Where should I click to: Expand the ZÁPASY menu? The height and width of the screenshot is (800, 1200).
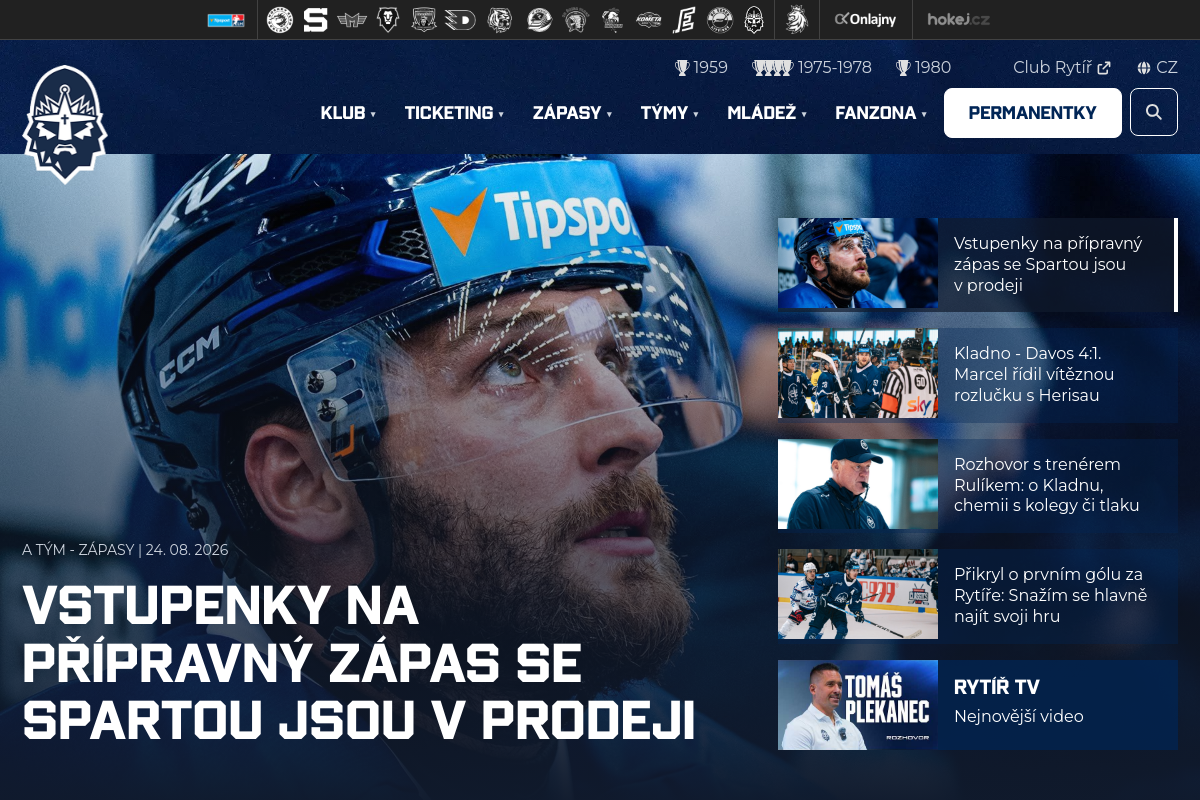coord(572,113)
